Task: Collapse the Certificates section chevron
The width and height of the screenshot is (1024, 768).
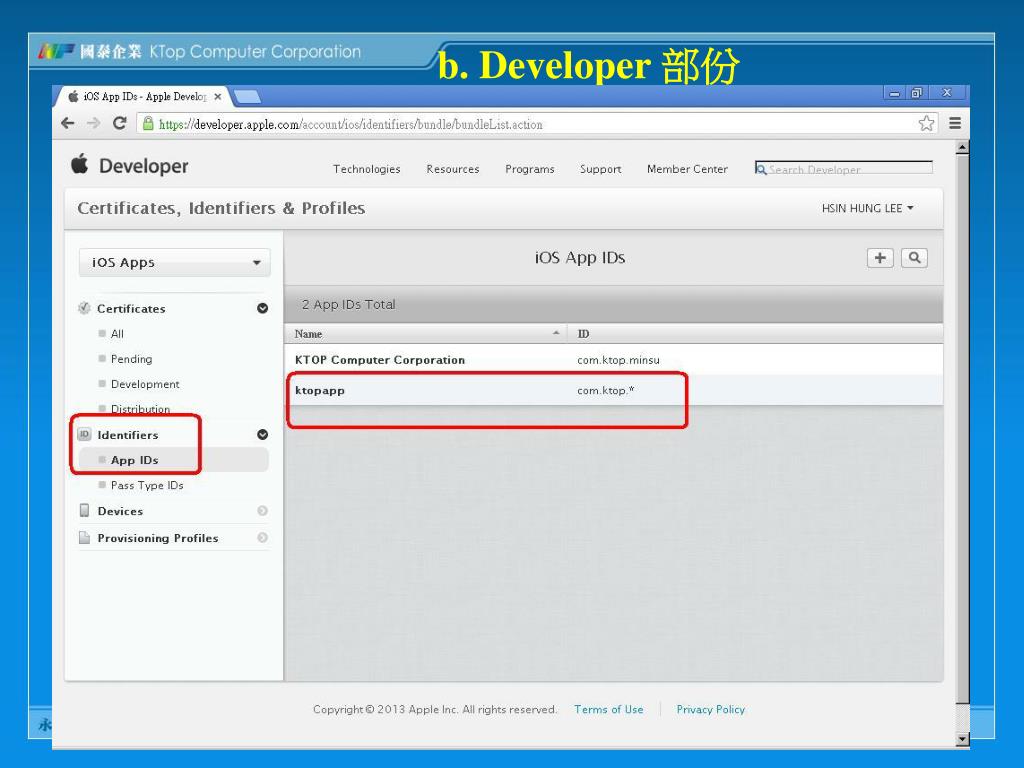Action: (263, 308)
